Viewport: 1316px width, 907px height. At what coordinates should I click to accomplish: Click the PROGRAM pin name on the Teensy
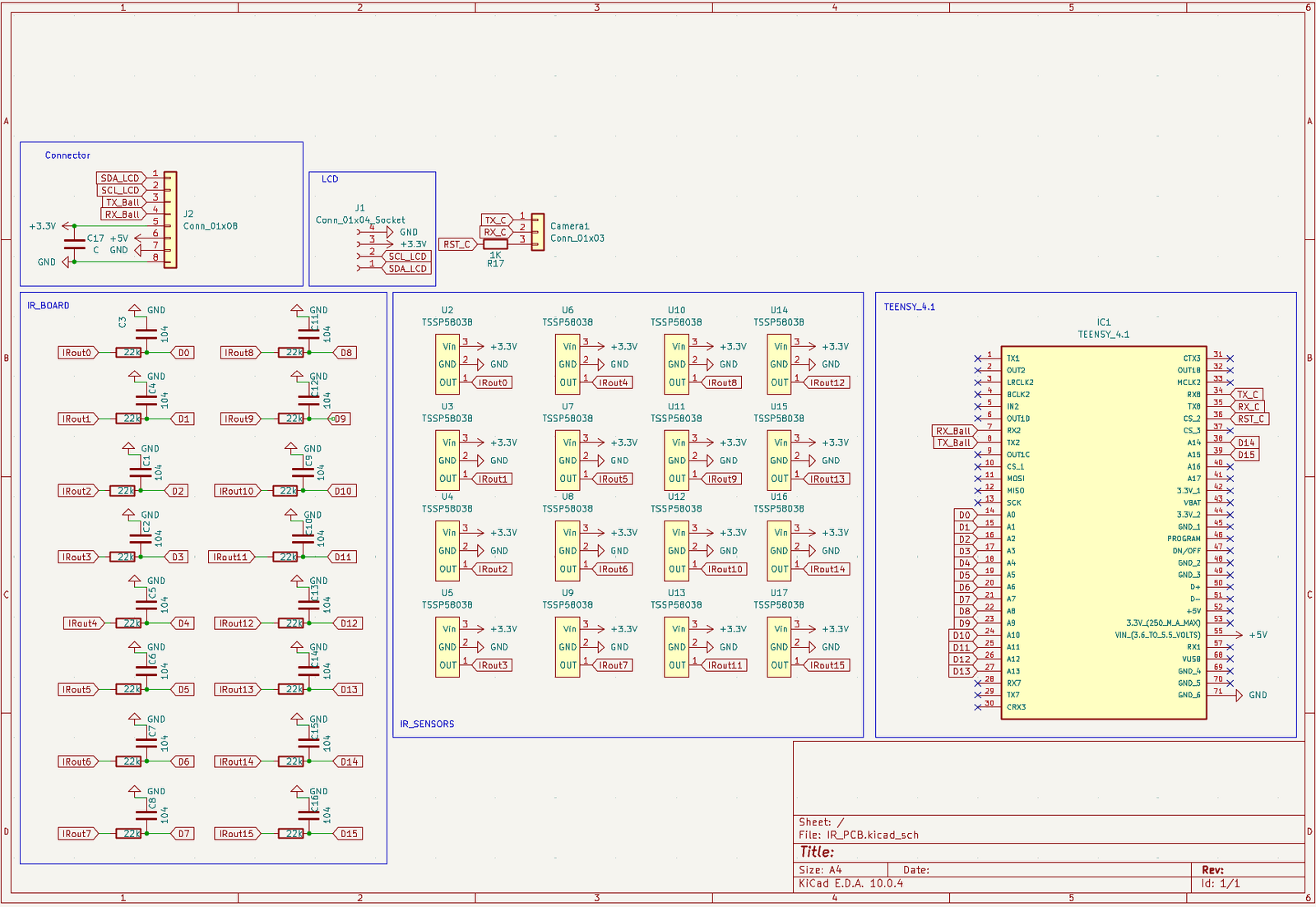1184,539
